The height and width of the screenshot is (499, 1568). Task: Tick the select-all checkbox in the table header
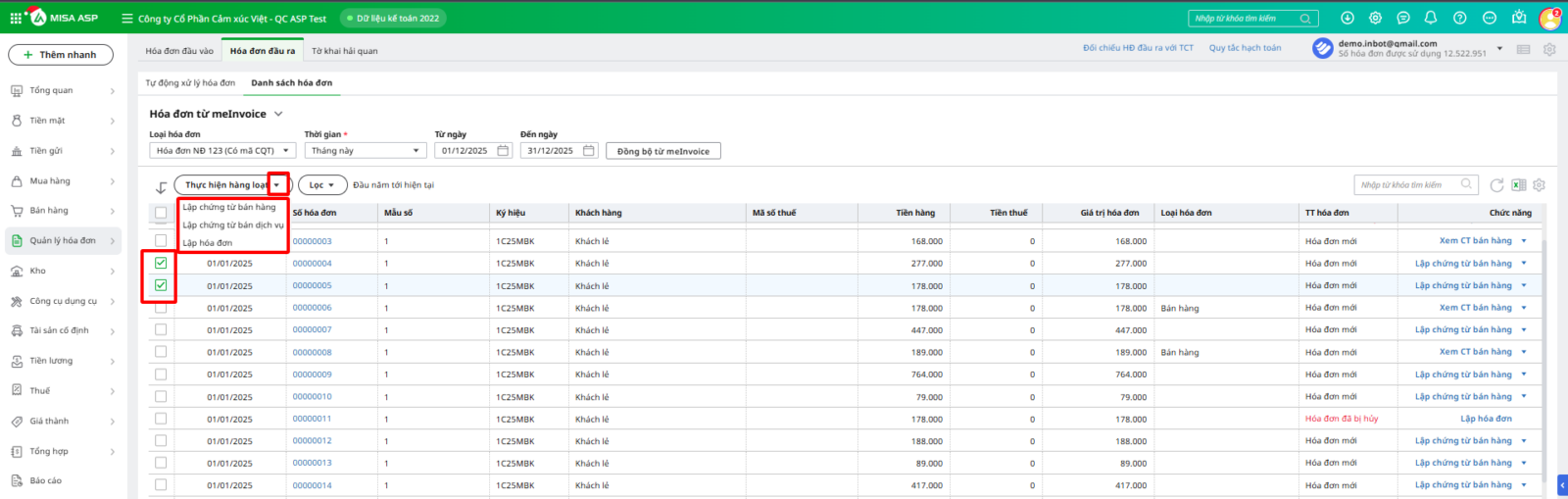[161, 213]
